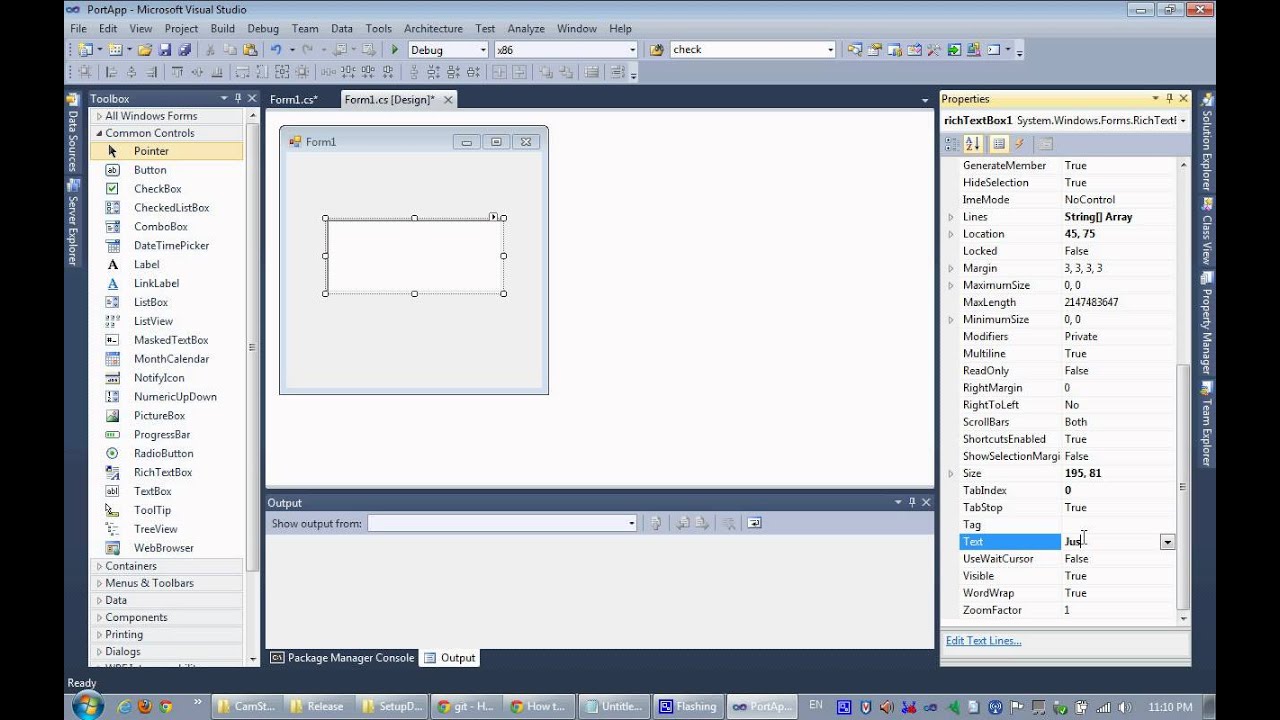Expand the Location property
This screenshot has height=720, width=1280.
[951, 234]
